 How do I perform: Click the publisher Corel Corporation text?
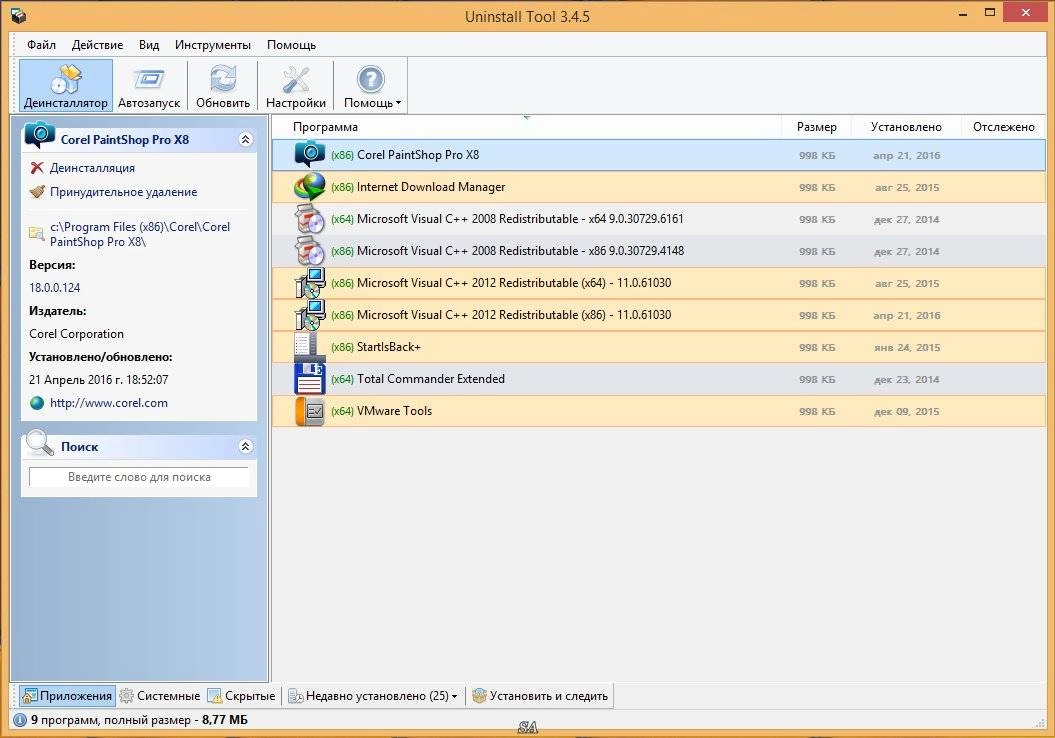[77, 334]
